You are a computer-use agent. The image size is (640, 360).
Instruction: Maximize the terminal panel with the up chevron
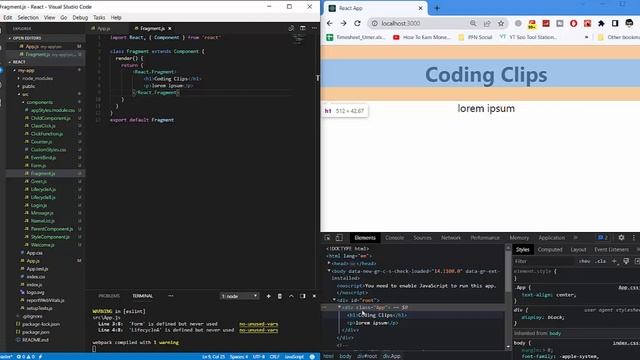pyautogui.click(x=291, y=296)
